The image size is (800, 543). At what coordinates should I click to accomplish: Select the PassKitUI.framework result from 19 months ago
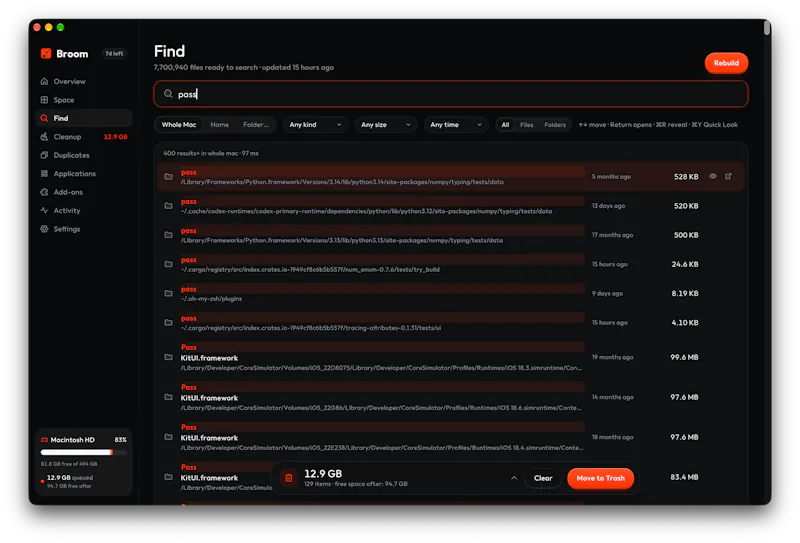coord(451,357)
